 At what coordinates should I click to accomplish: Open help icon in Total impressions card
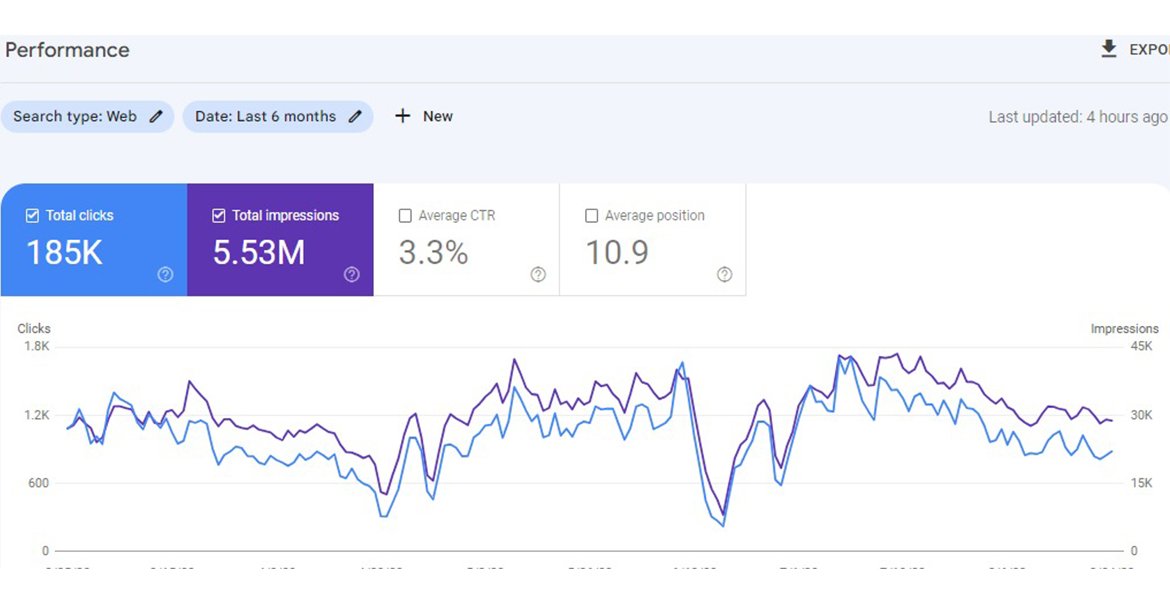351,275
